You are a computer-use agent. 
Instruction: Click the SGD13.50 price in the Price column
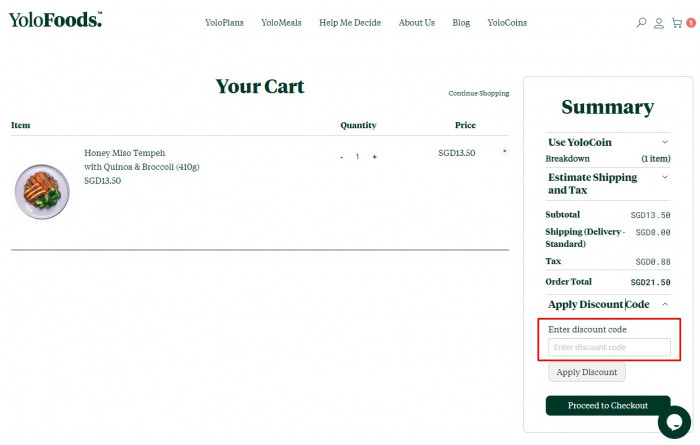click(456, 153)
